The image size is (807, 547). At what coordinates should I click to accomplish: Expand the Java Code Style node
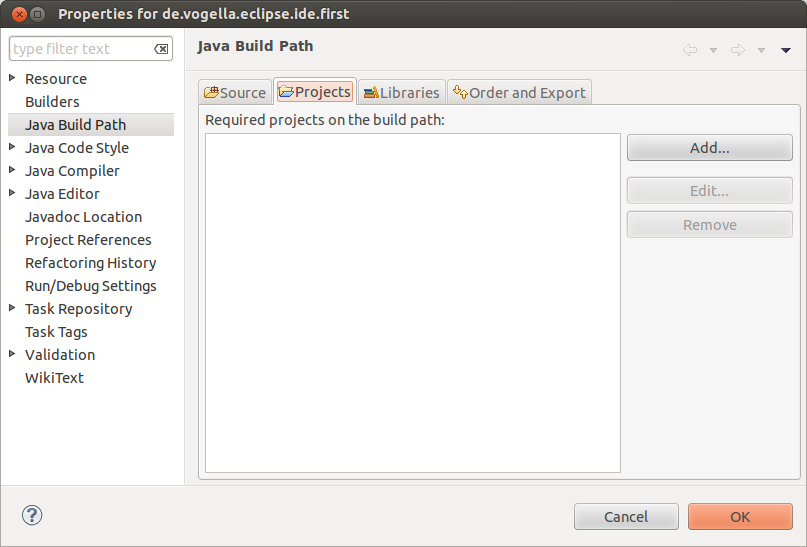[12, 147]
